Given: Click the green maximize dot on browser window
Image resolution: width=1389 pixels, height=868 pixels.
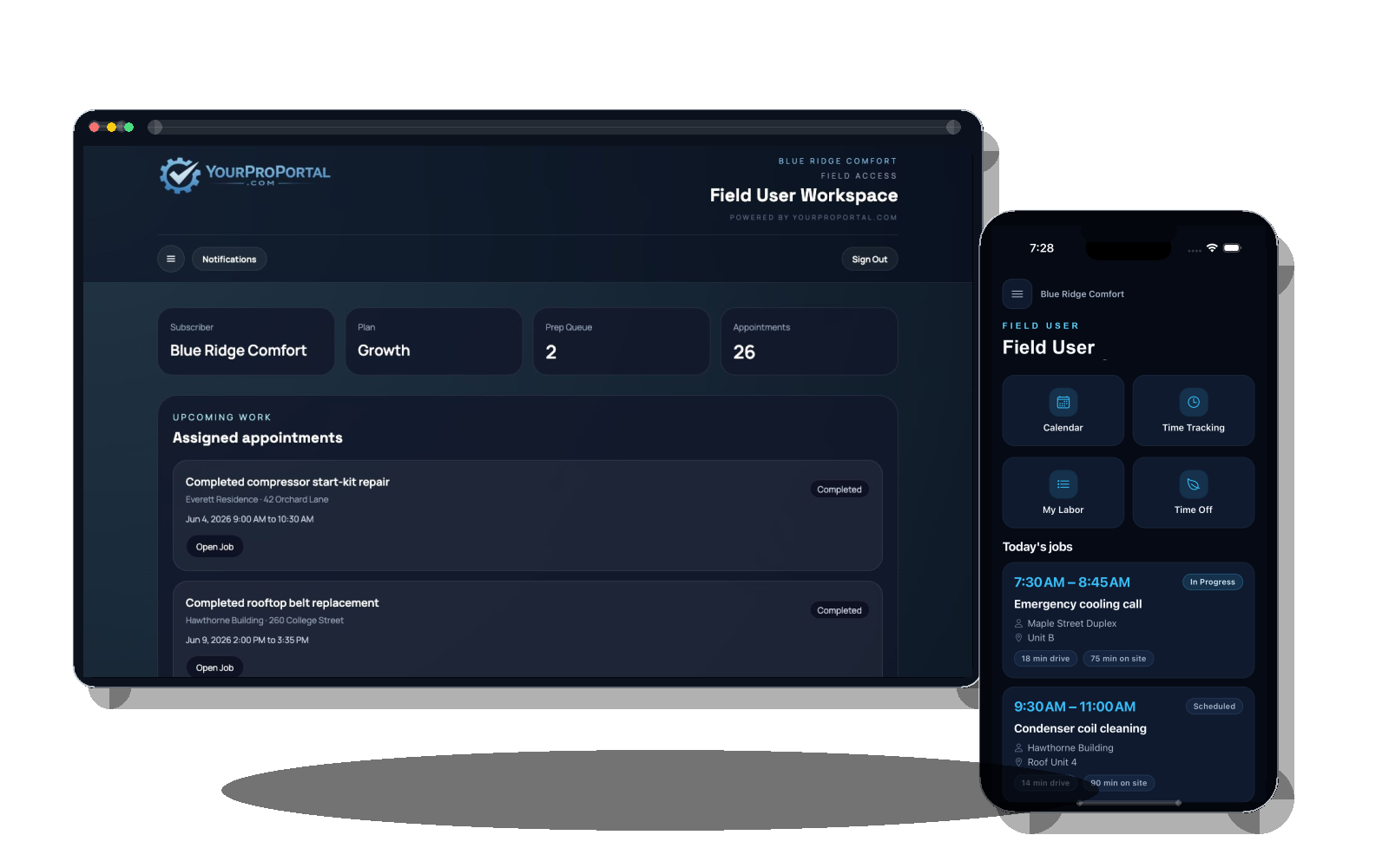Looking at the screenshot, I should pos(128,127).
